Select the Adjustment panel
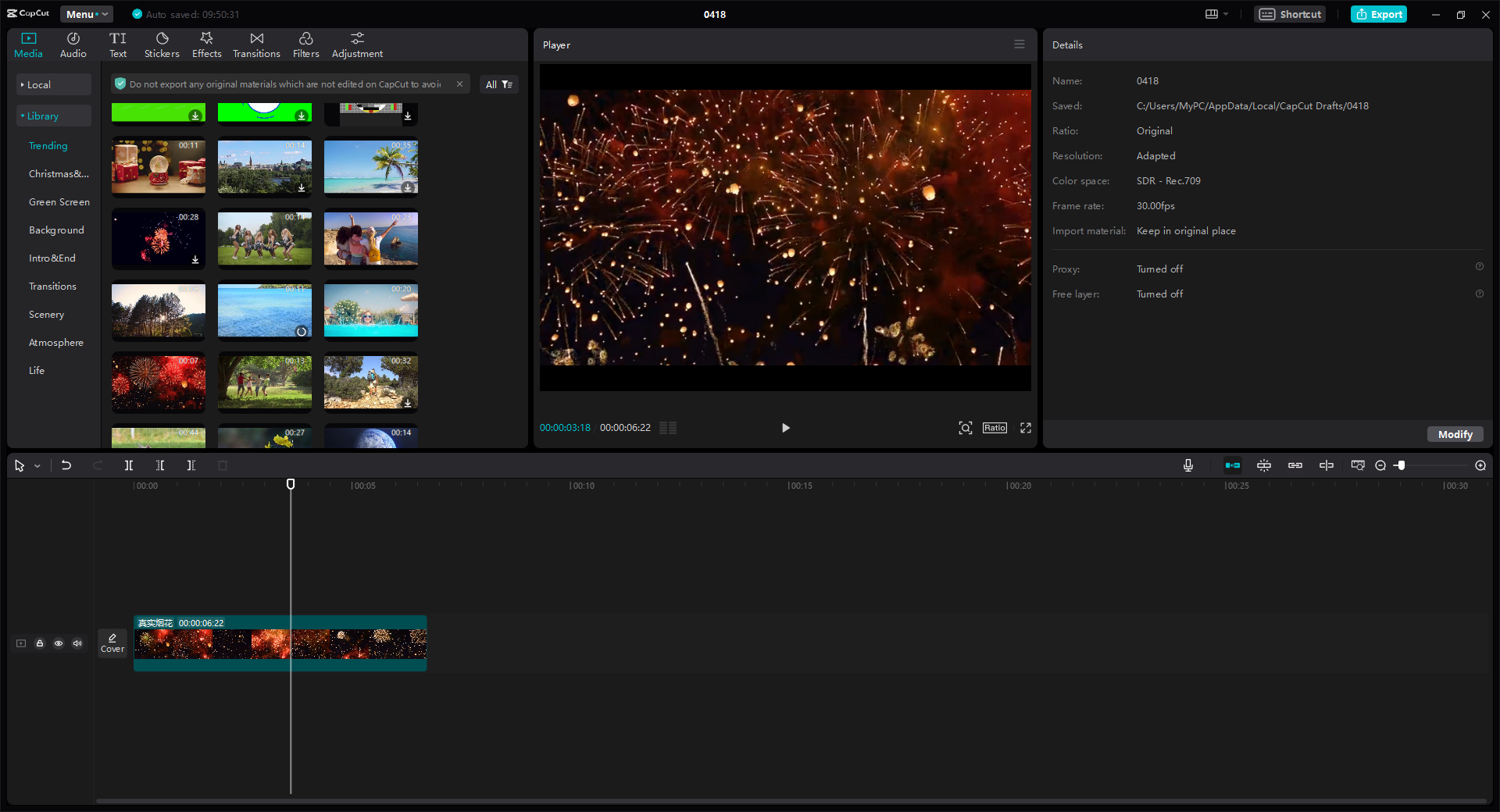 tap(356, 44)
